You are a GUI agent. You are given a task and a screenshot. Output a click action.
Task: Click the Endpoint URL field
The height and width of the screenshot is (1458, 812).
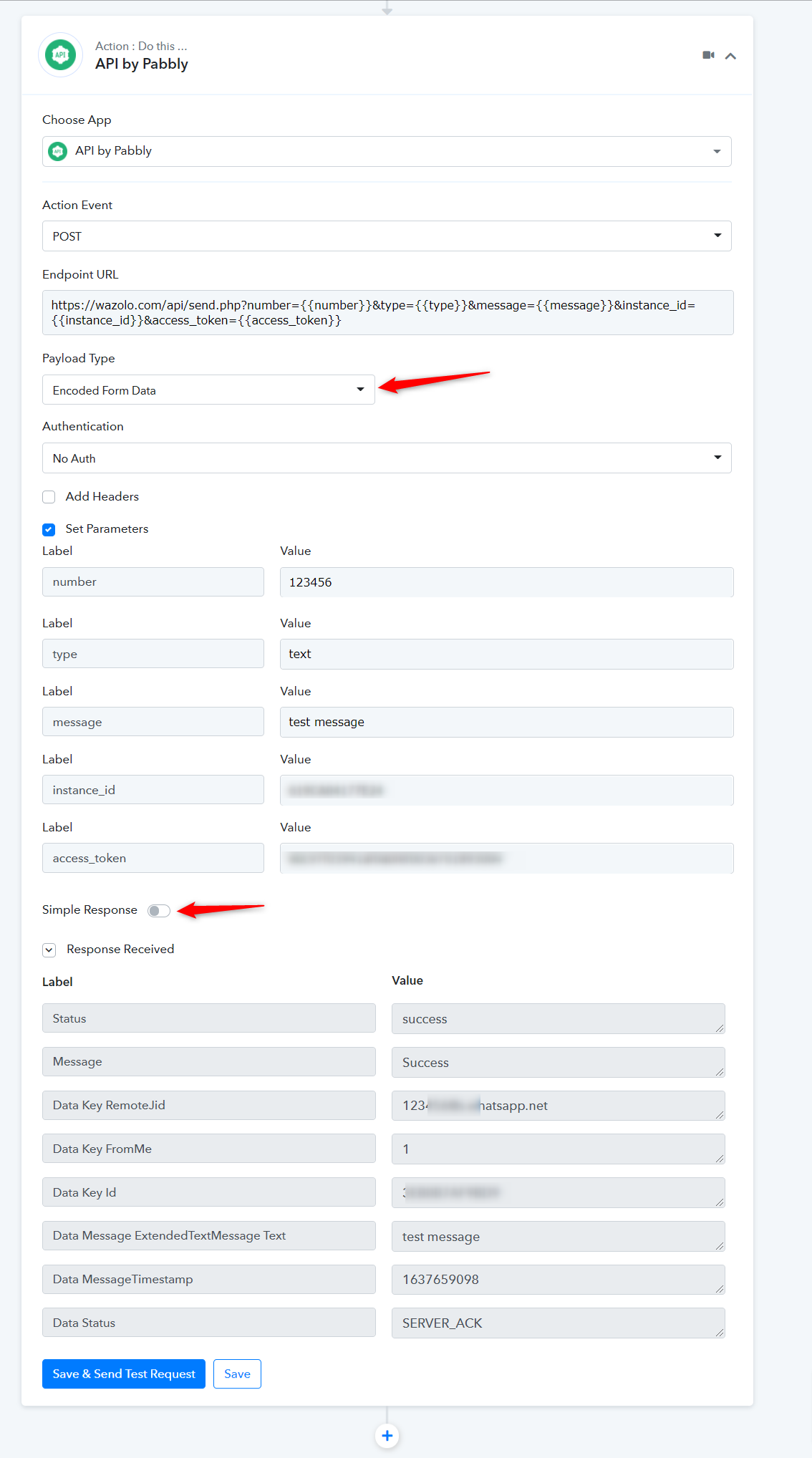tap(388, 312)
